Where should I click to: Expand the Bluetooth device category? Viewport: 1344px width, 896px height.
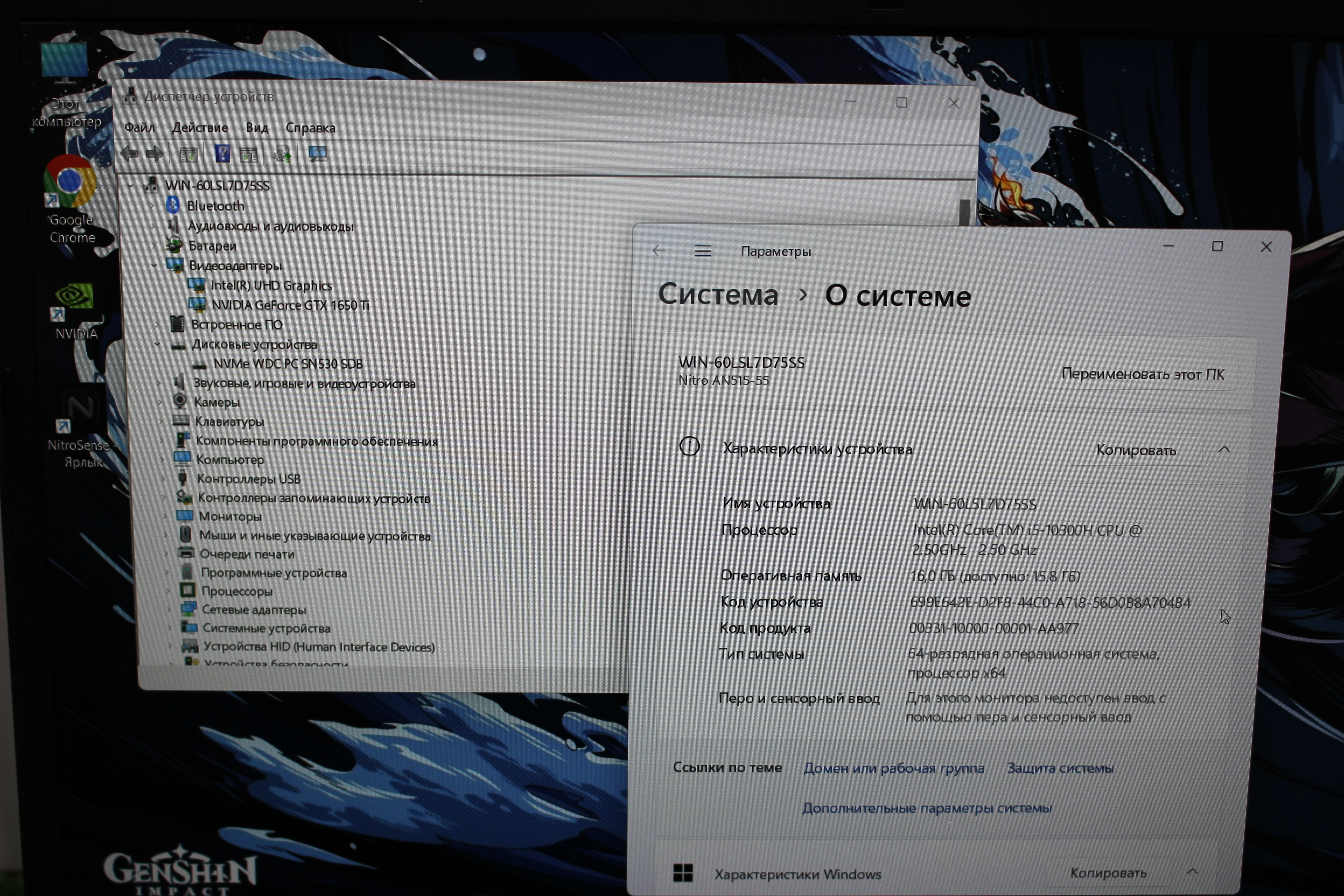click(x=152, y=206)
